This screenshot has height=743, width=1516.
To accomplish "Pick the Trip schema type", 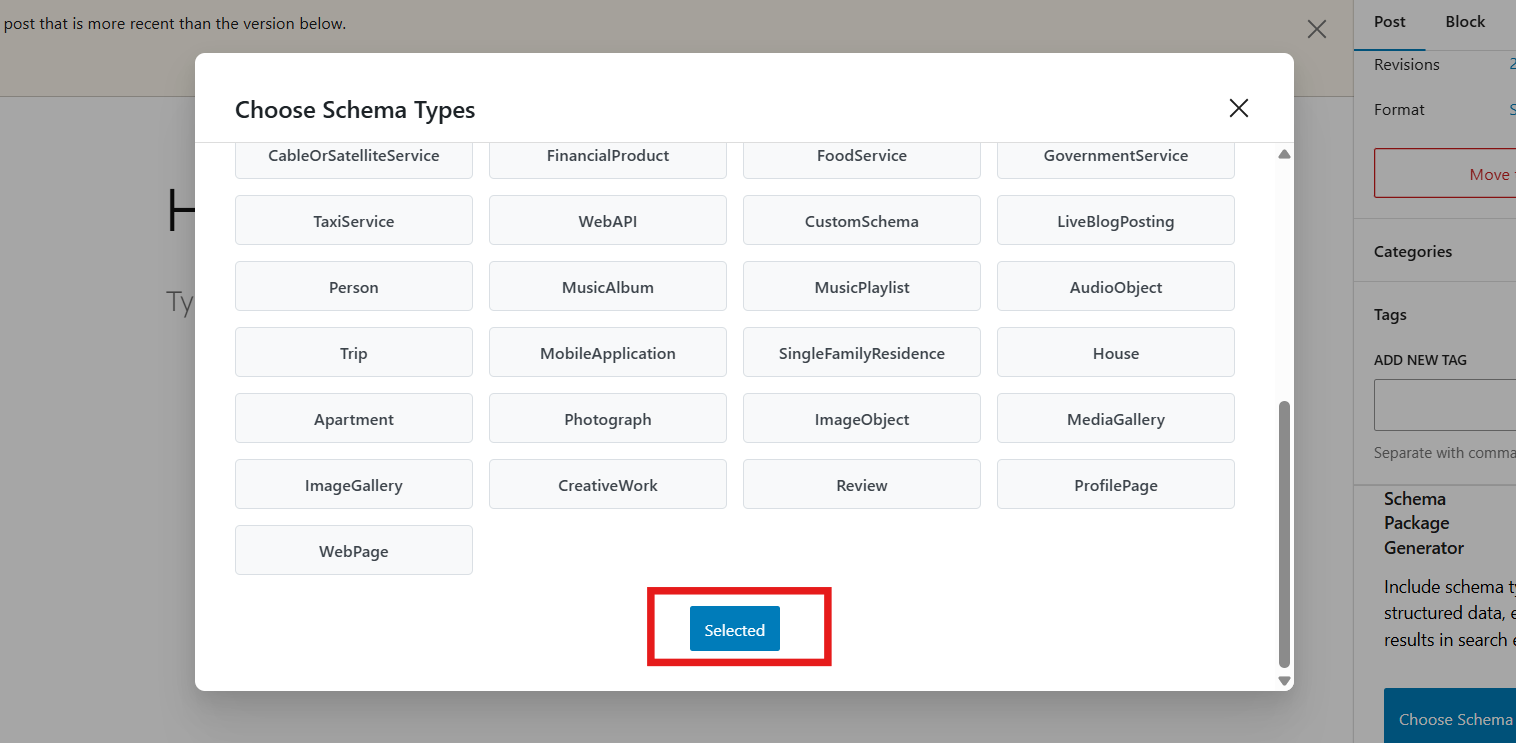I will point(354,352).
